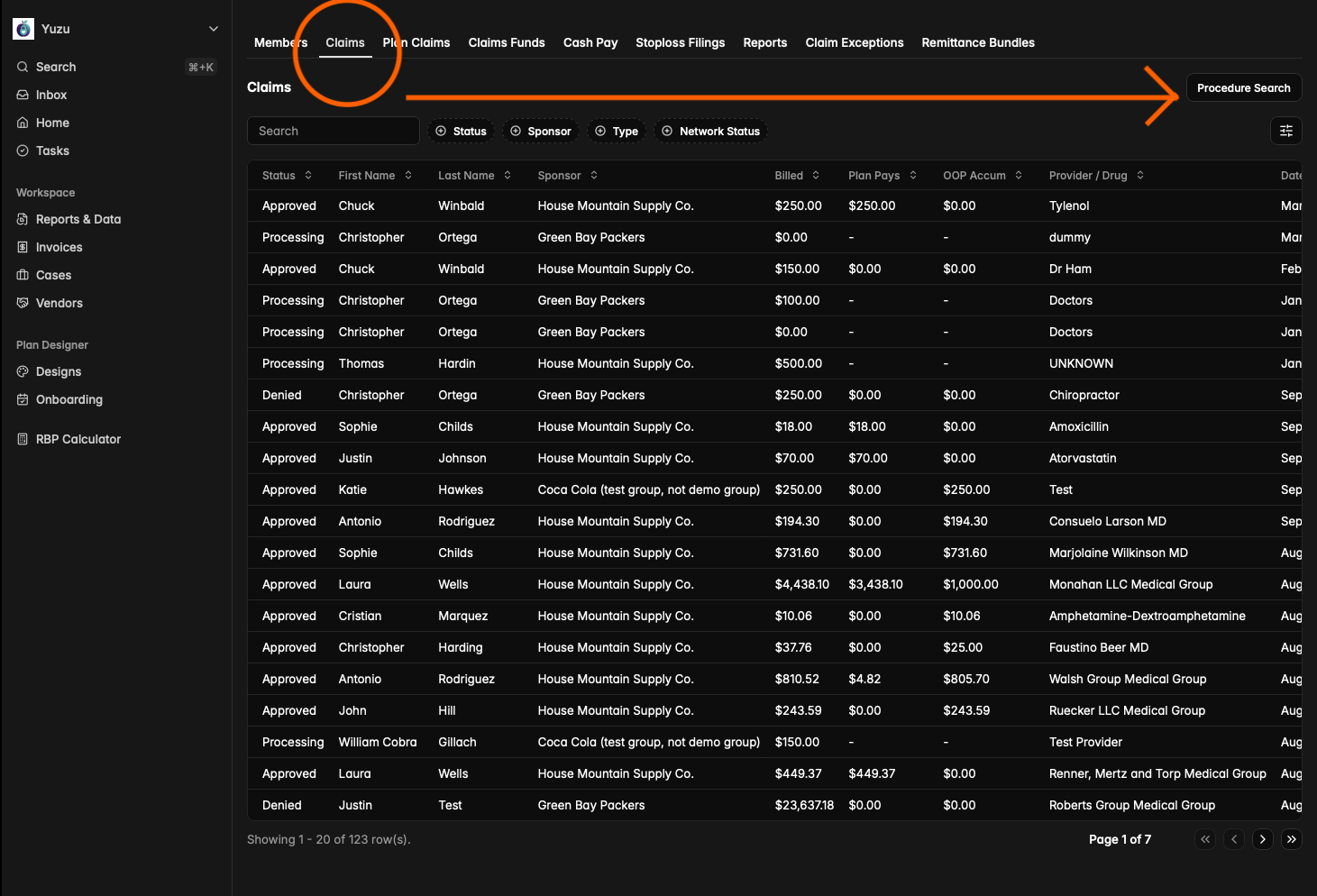Screen dimensions: 1317x896
Task: Click the Amphetamine-Dextroamphetamine cell
Action: 1148,616
